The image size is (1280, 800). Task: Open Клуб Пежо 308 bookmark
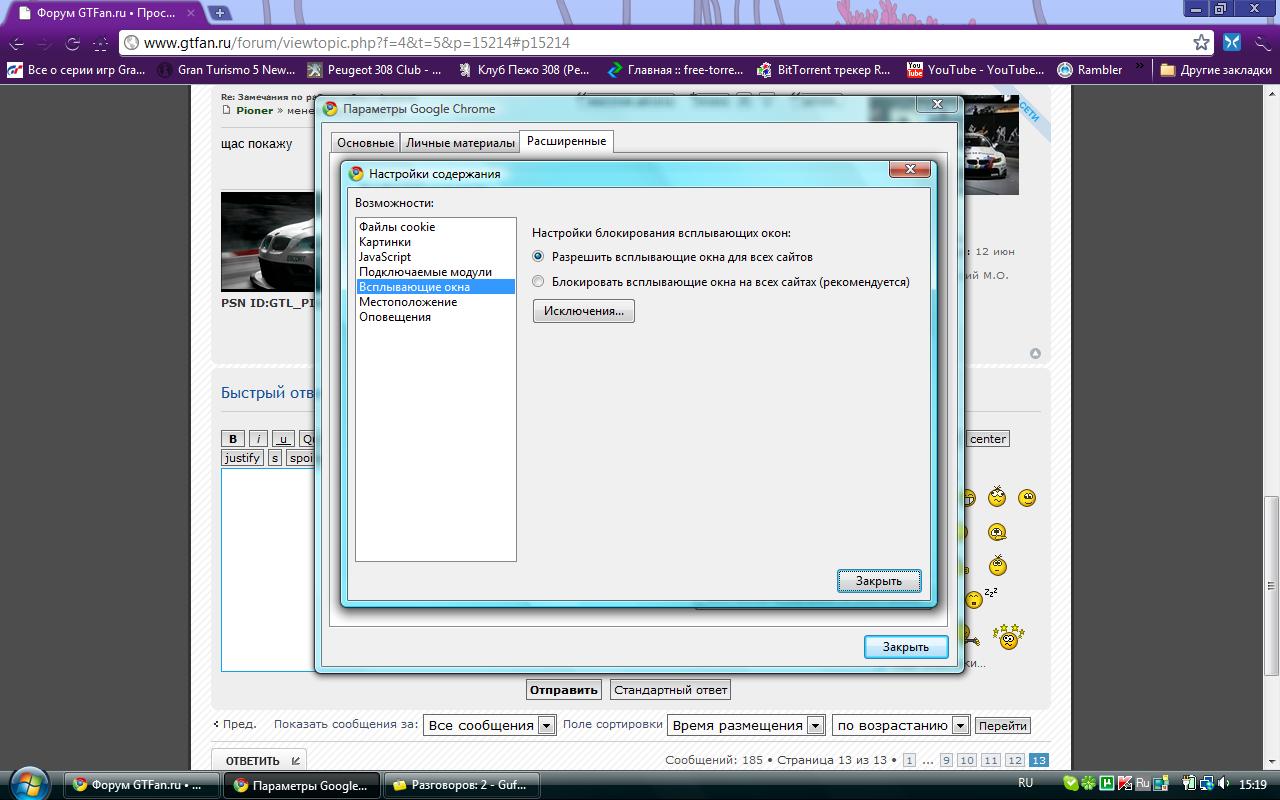[524, 70]
